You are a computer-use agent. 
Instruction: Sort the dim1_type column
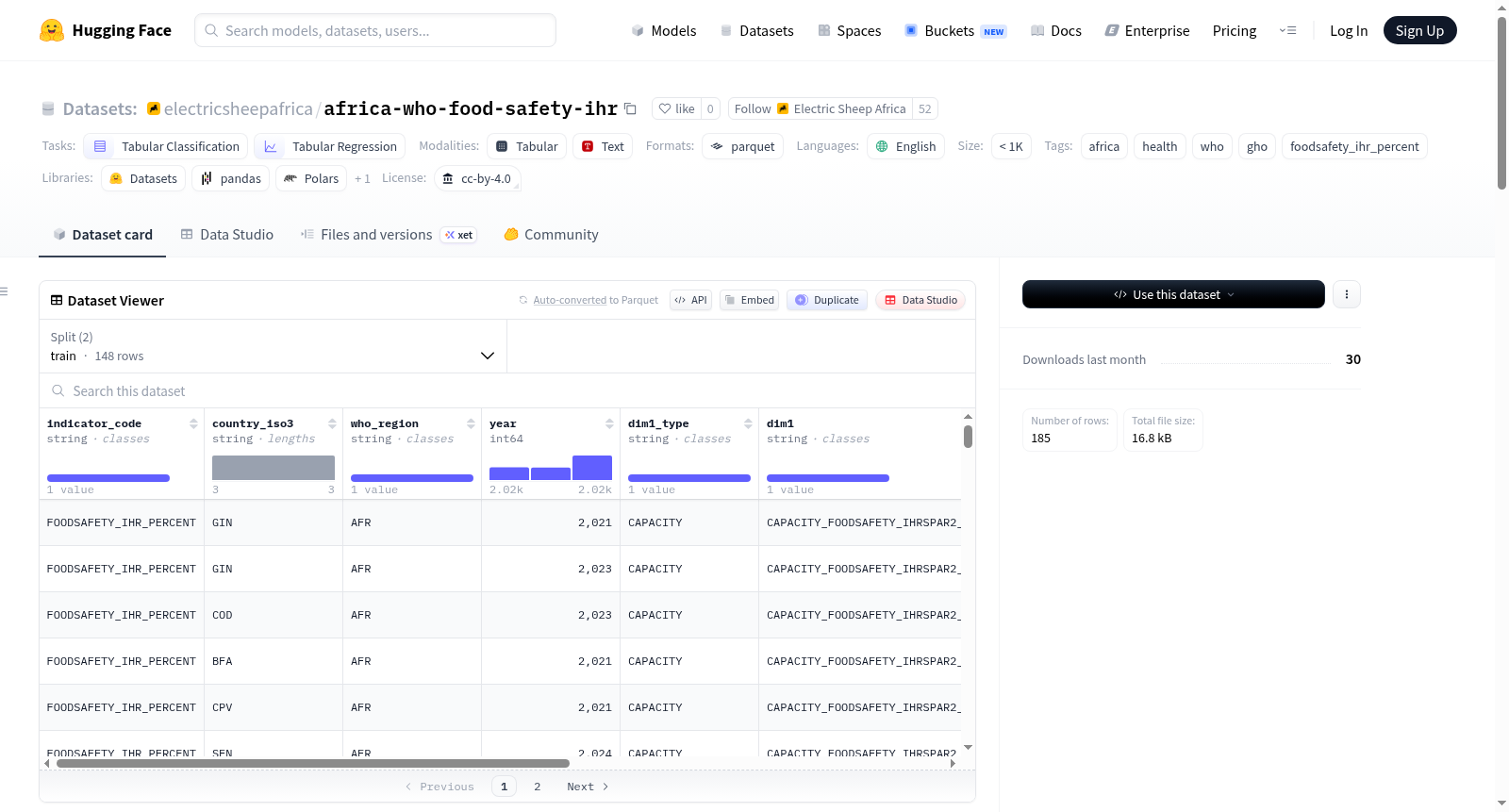coord(748,423)
